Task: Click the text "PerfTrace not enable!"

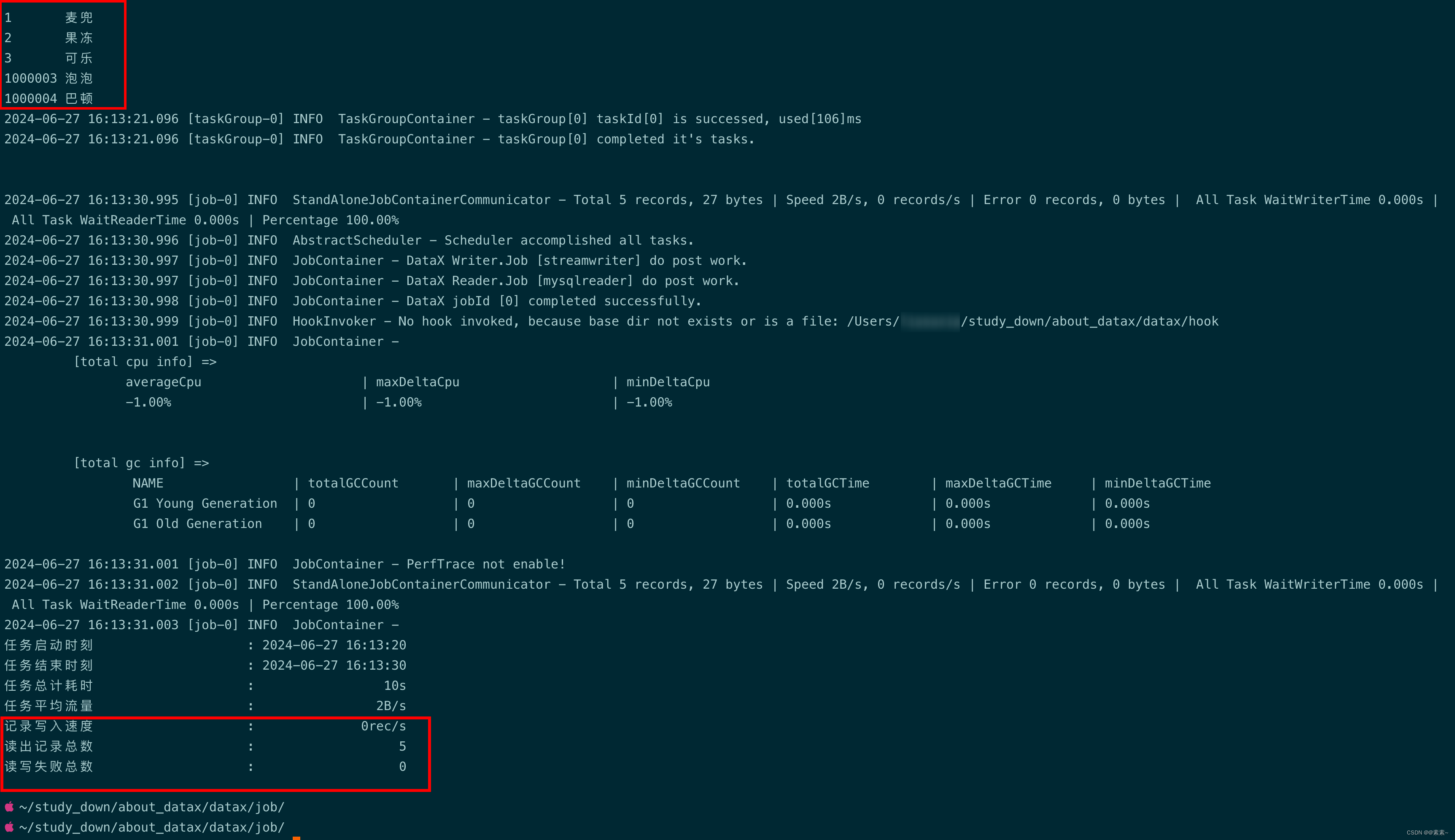Action: 486,564
